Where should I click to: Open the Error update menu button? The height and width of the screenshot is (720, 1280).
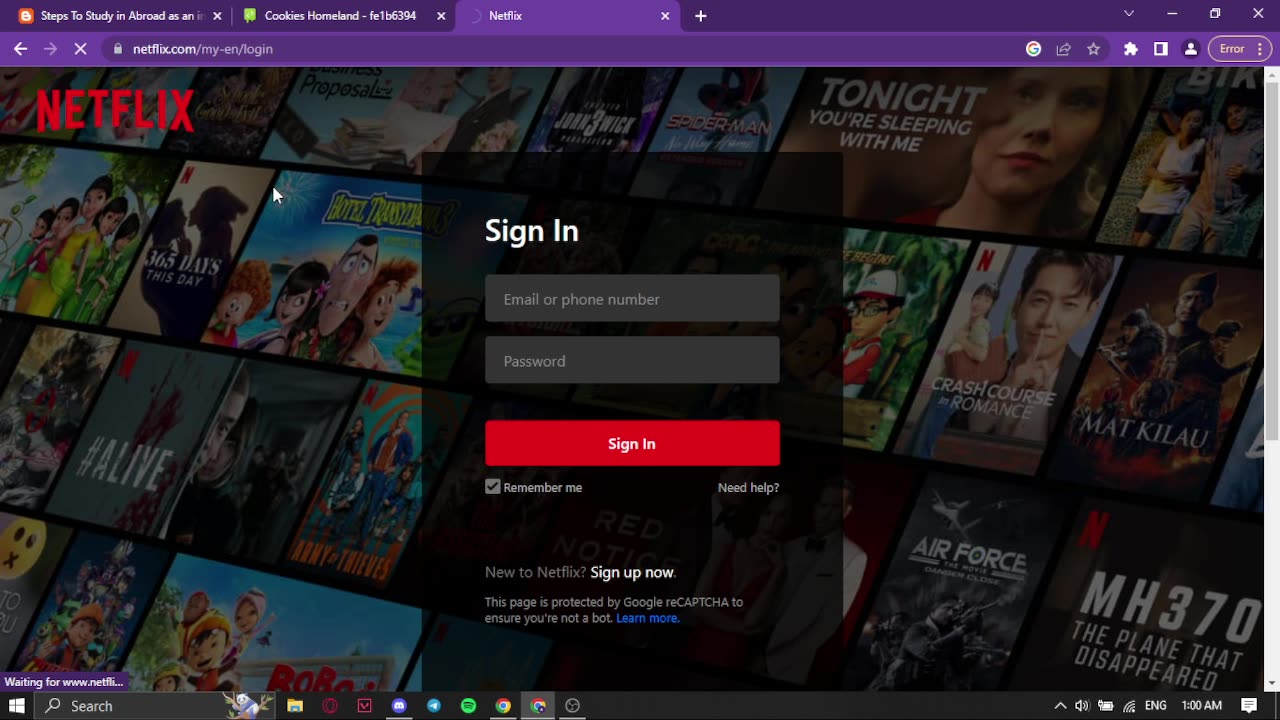pyautogui.click(x=1241, y=48)
